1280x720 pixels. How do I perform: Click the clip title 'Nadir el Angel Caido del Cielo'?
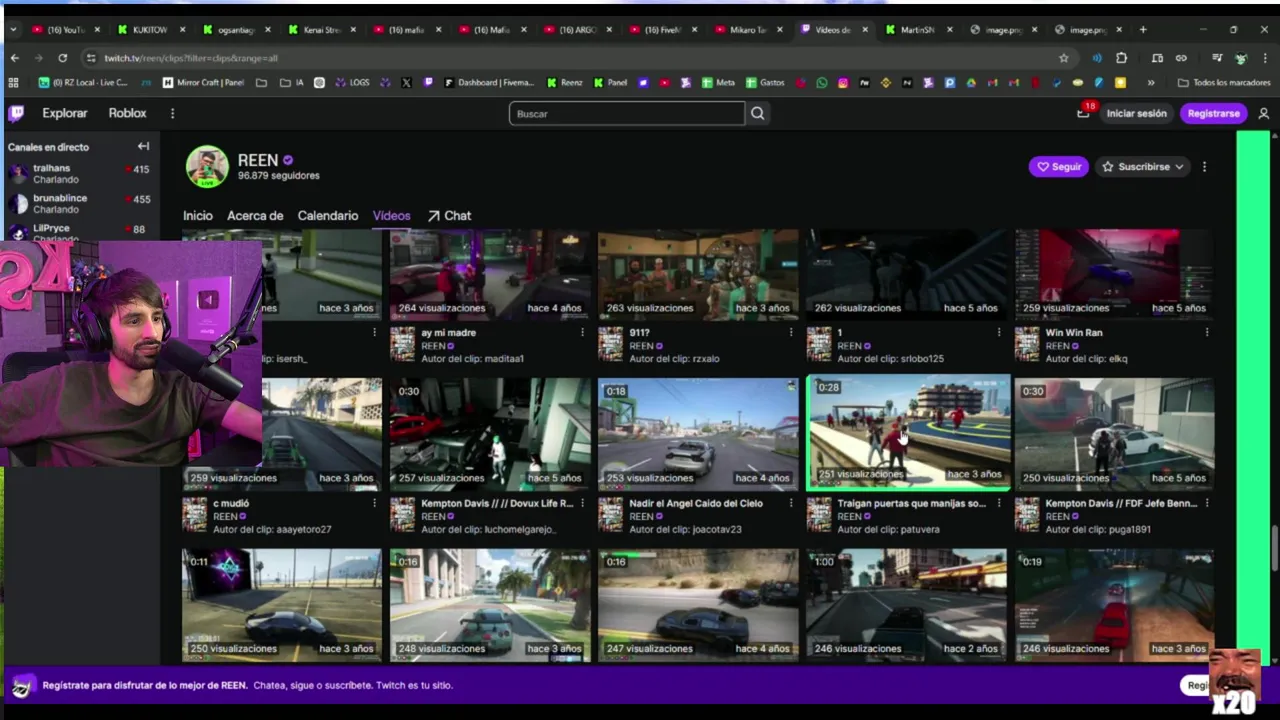(696, 503)
